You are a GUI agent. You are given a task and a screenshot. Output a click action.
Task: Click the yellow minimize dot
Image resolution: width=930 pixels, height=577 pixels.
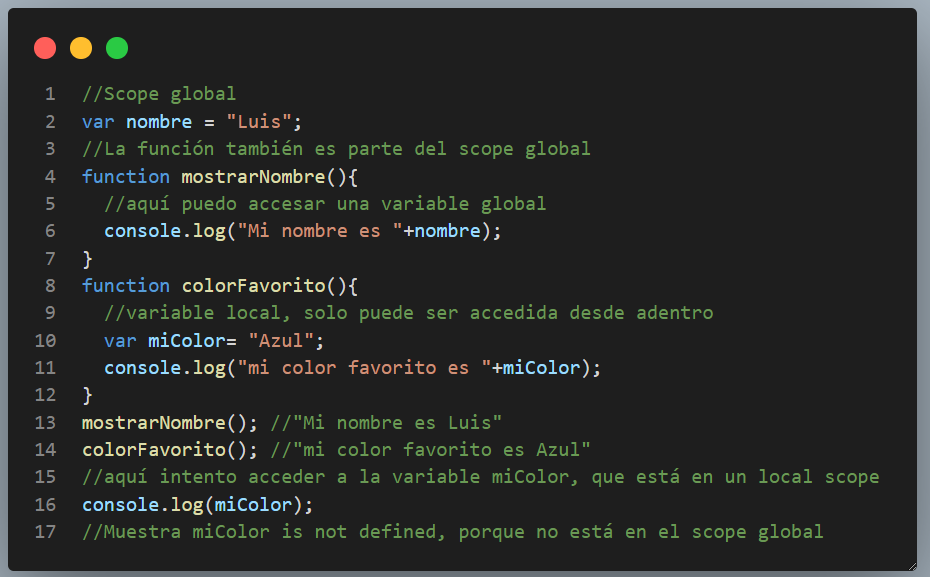tap(80, 47)
